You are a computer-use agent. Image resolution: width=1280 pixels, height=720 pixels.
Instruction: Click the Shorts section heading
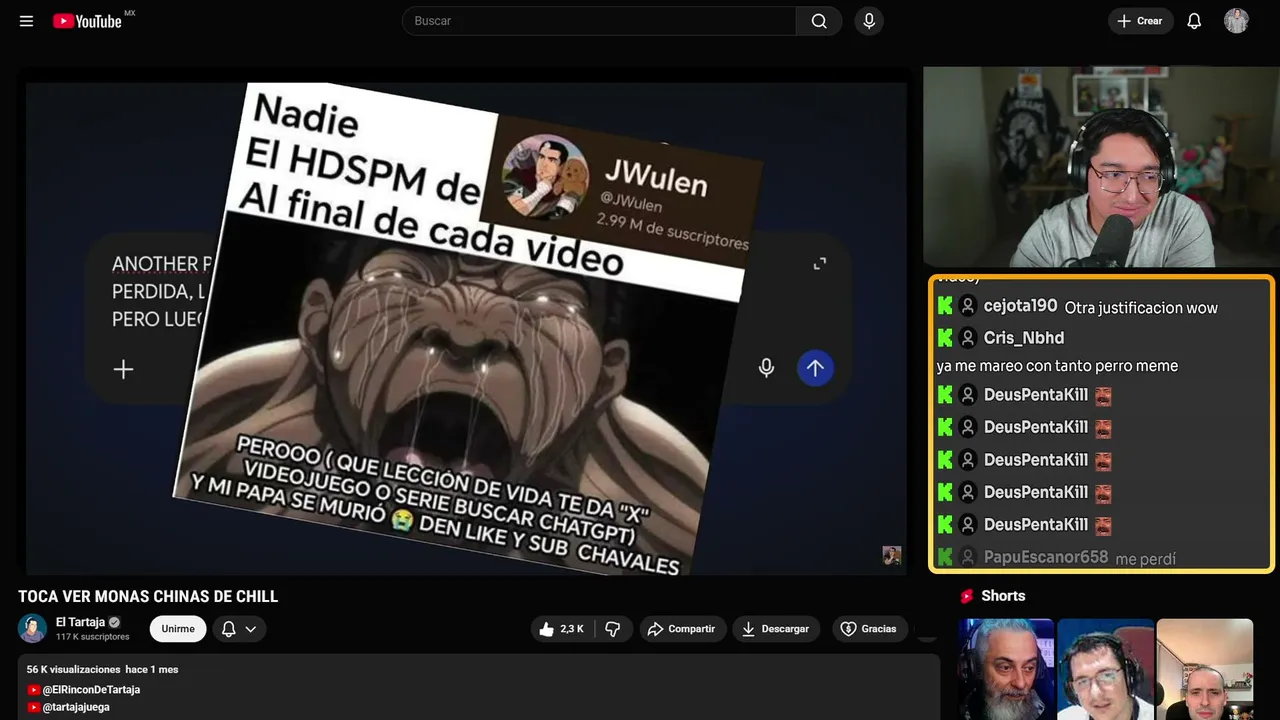(x=1003, y=596)
